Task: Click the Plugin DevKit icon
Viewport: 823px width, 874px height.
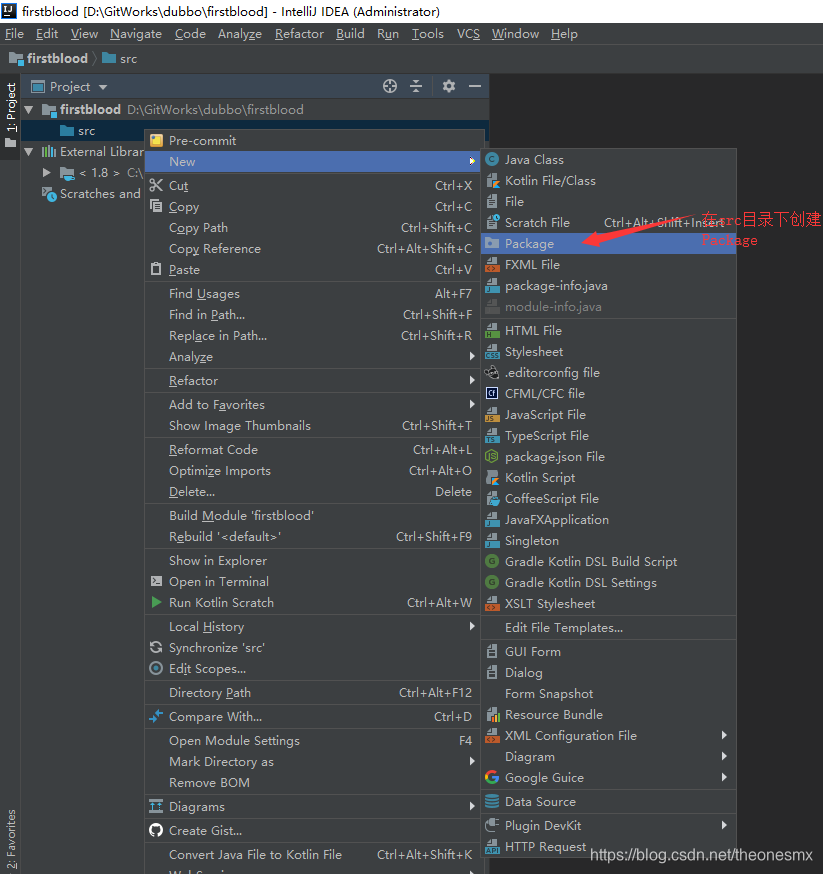Action: click(492, 825)
